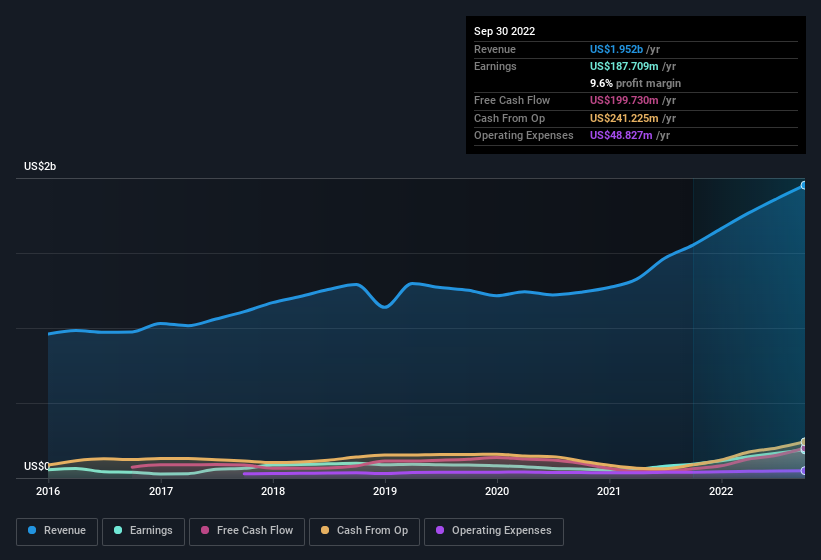Click the Cash From Op end-point marker

[804, 442]
